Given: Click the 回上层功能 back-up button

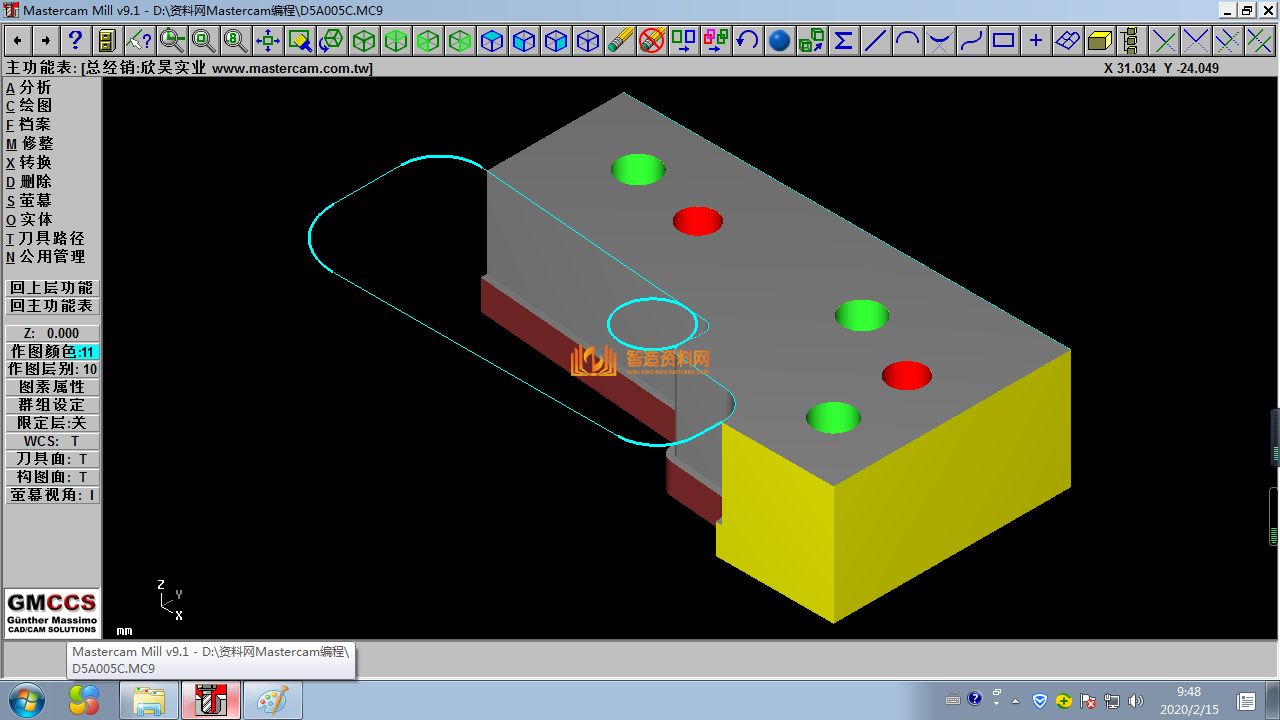Looking at the screenshot, I should click(x=52, y=288).
